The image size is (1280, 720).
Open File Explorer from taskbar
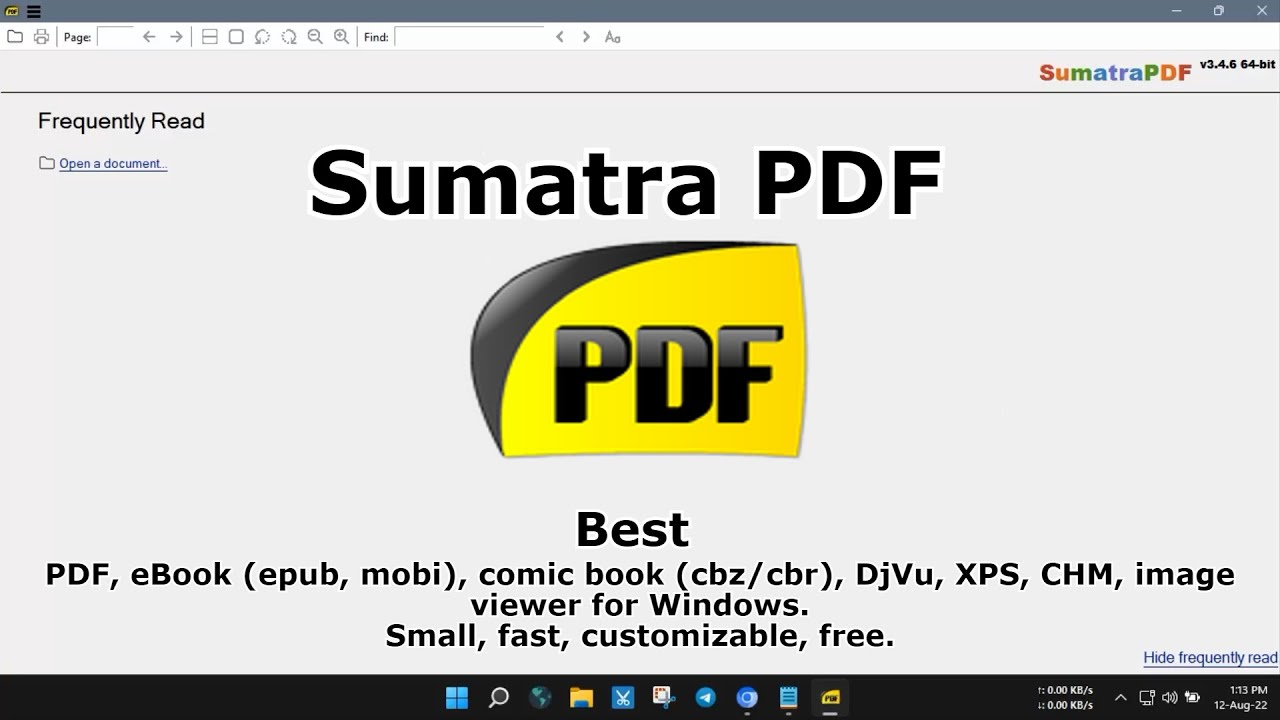click(581, 697)
